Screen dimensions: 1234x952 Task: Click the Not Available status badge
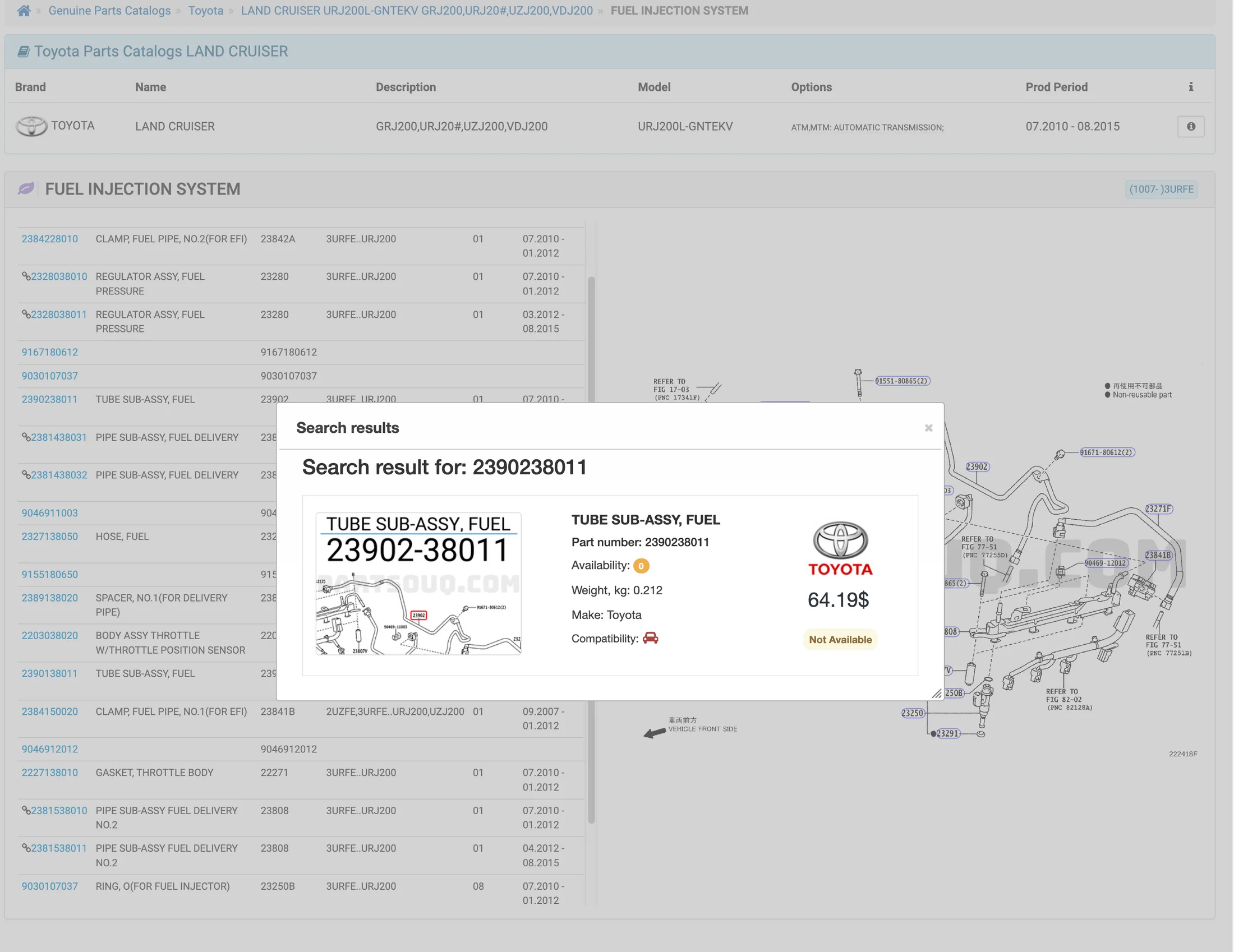pos(840,639)
